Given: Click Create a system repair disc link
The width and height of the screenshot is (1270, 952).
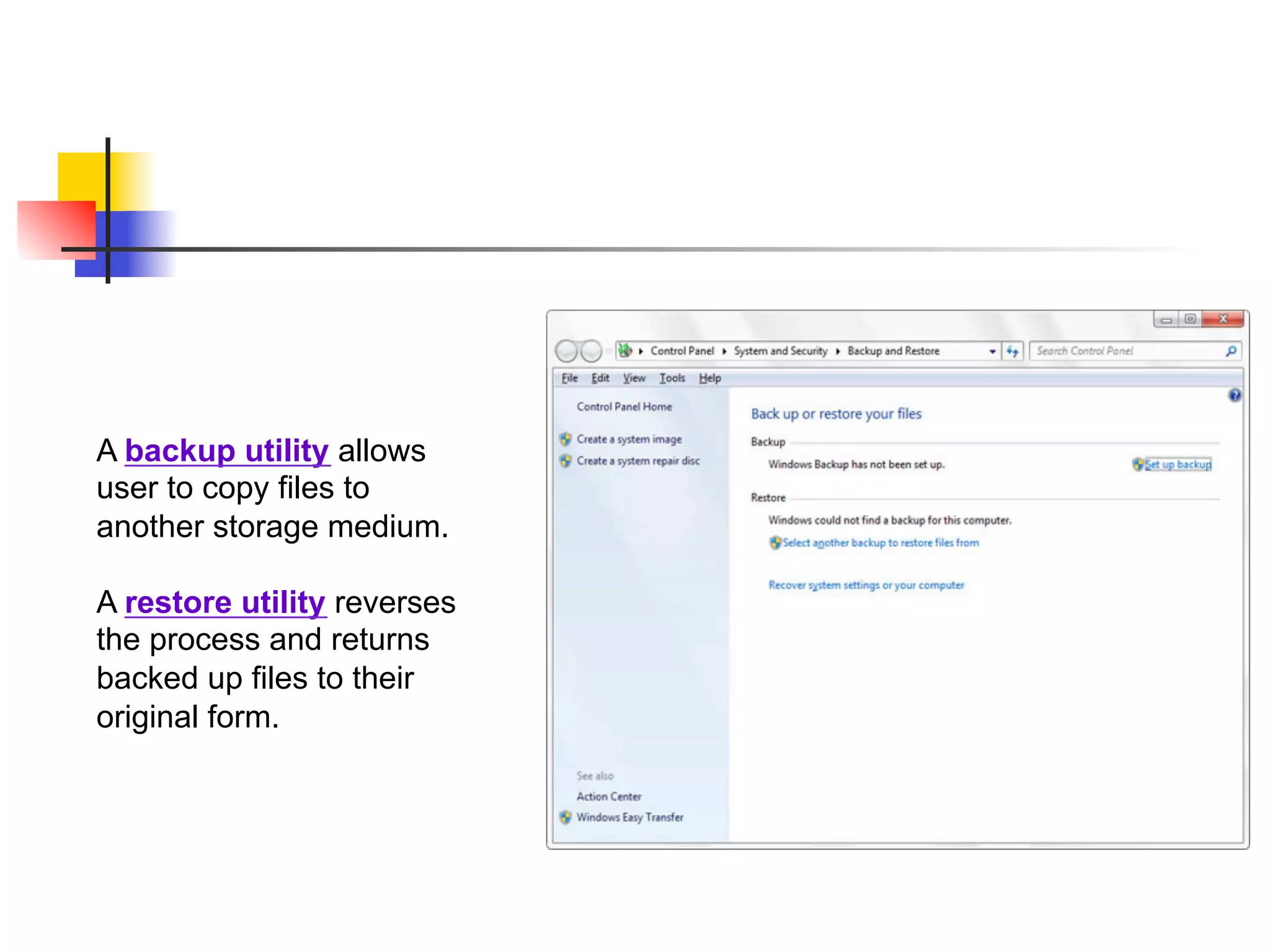Looking at the screenshot, I should pos(638,461).
